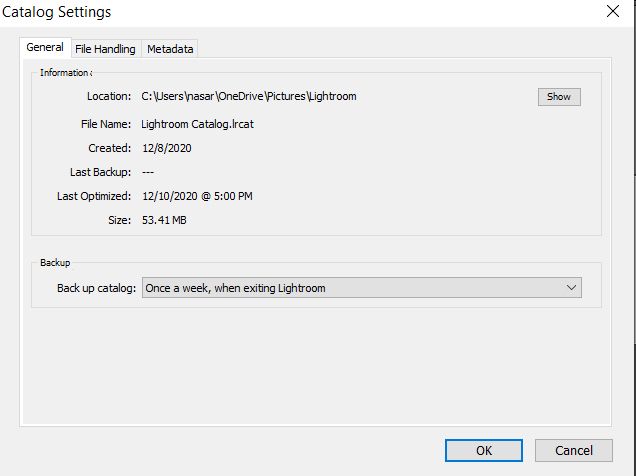The image size is (636, 476).
Task: Select the General tab
Action: [45, 47]
